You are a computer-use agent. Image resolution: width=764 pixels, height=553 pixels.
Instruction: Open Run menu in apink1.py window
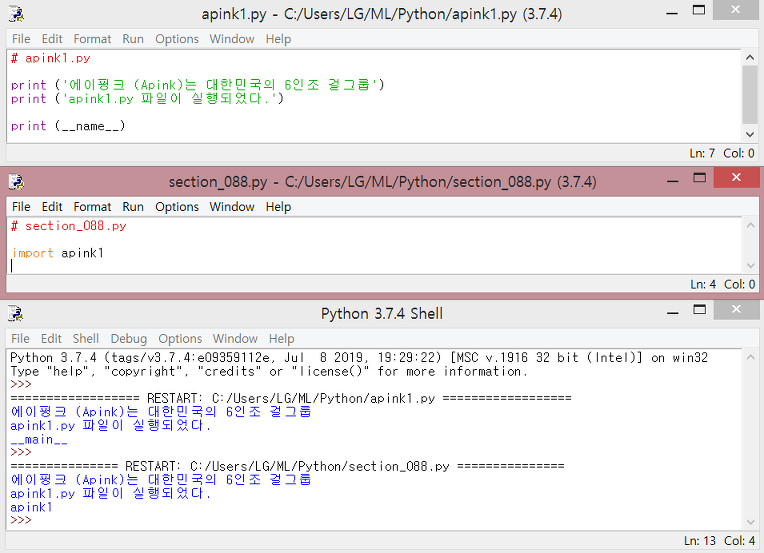133,39
